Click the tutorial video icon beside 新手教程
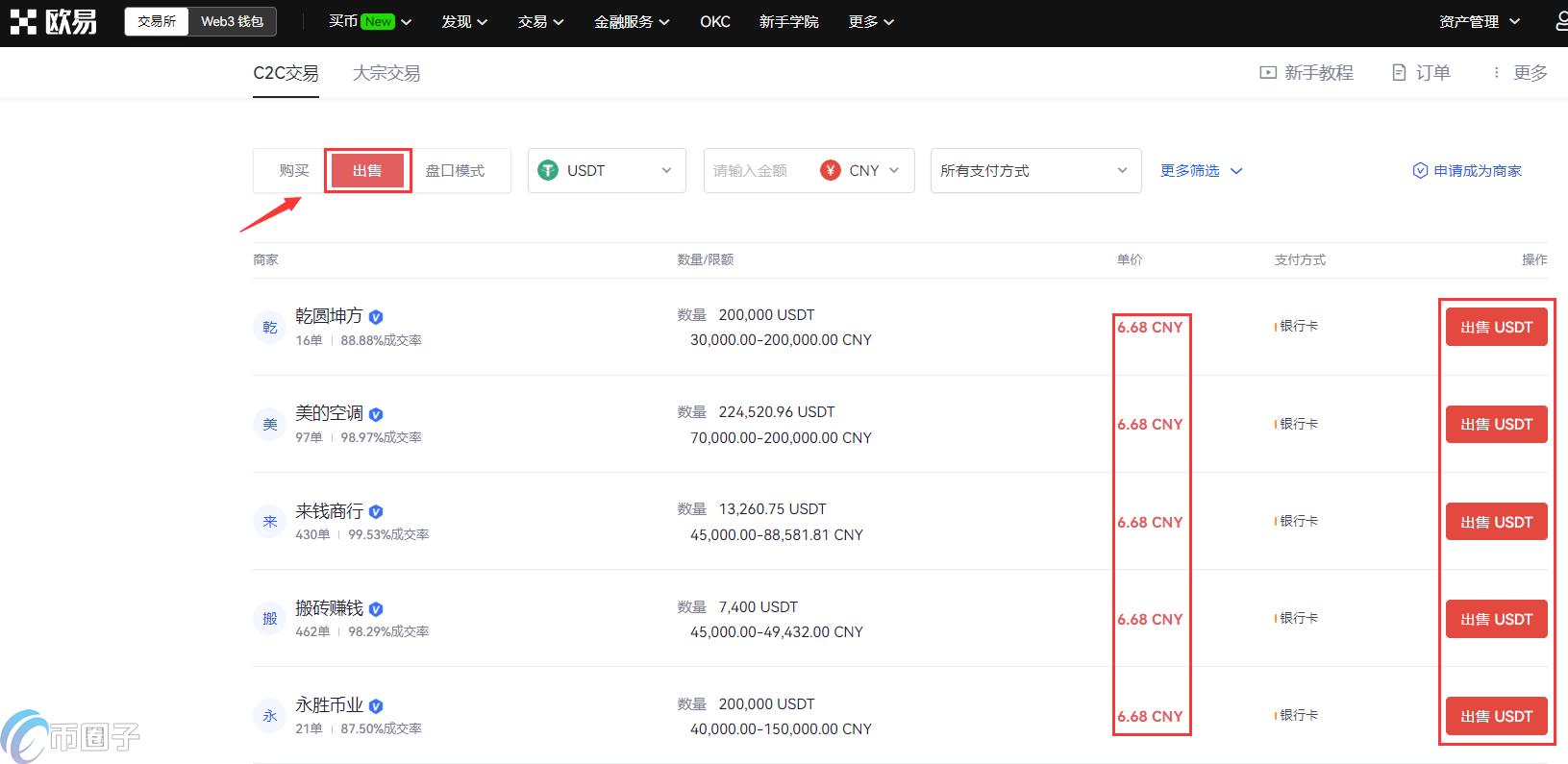The image size is (1568, 764). click(x=1268, y=73)
